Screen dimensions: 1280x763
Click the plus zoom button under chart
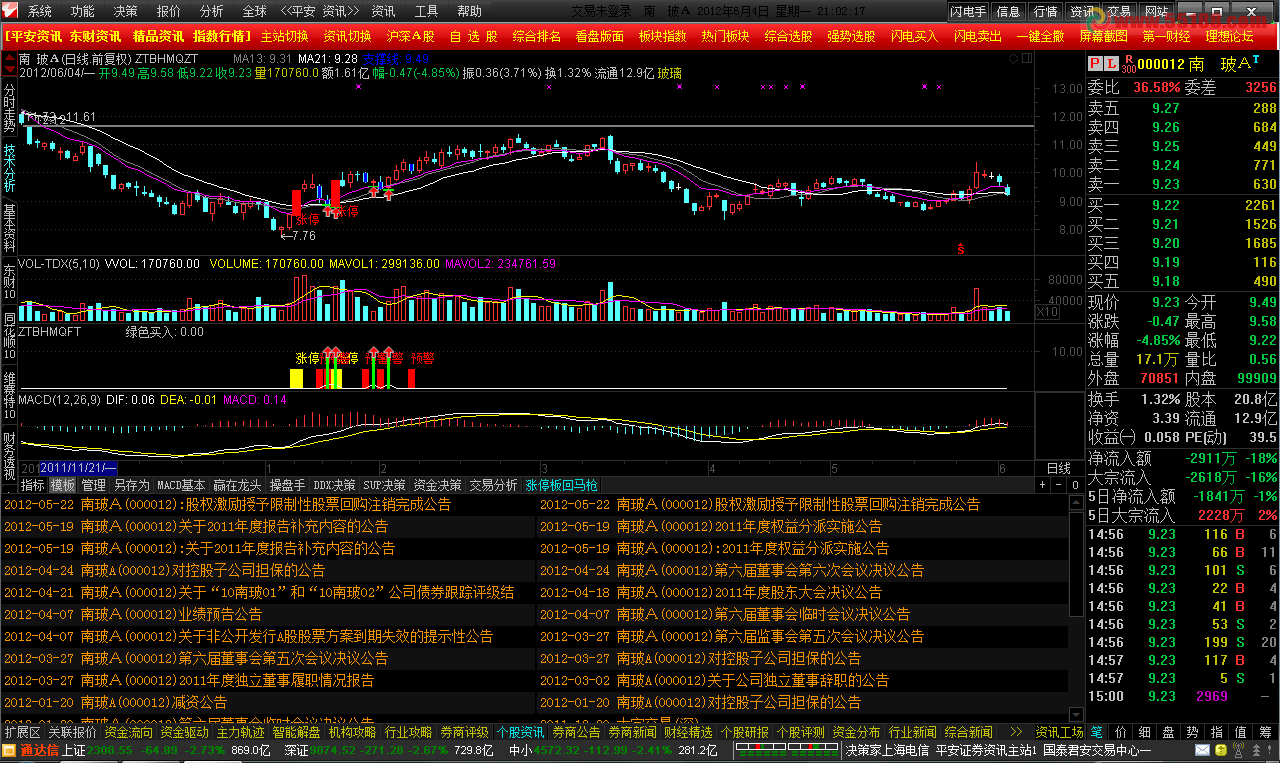point(1043,485)
